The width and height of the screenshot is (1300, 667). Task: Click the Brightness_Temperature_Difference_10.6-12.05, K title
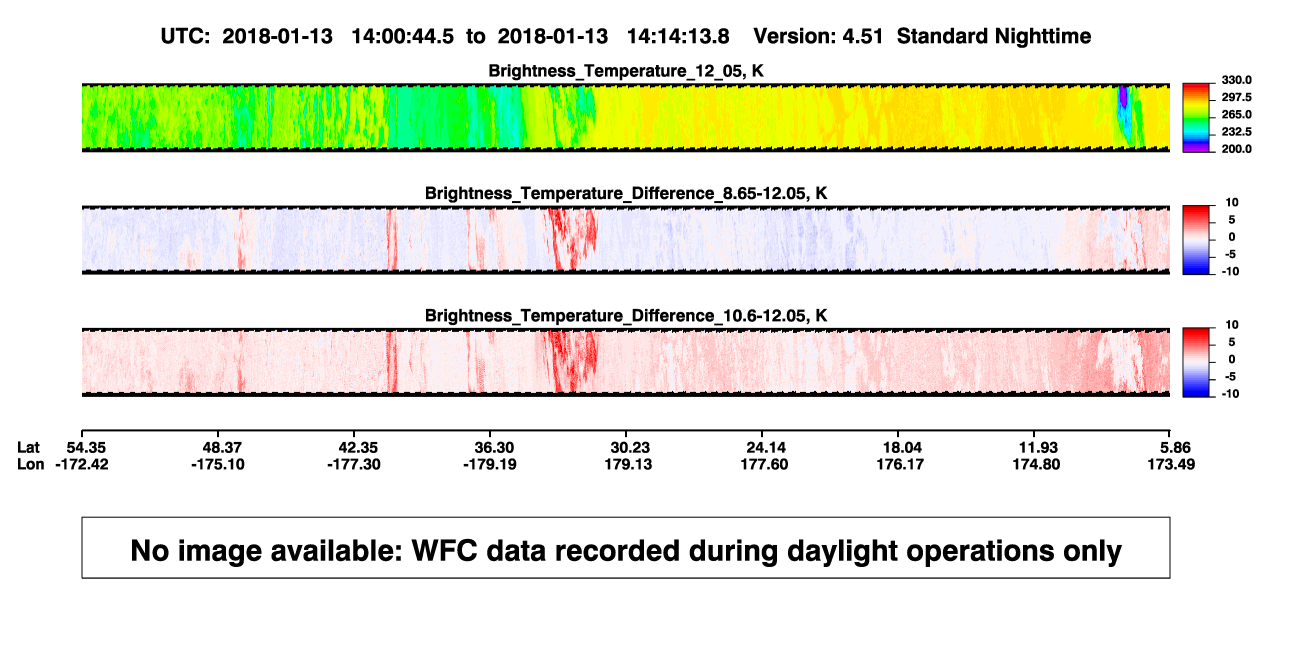626,316
